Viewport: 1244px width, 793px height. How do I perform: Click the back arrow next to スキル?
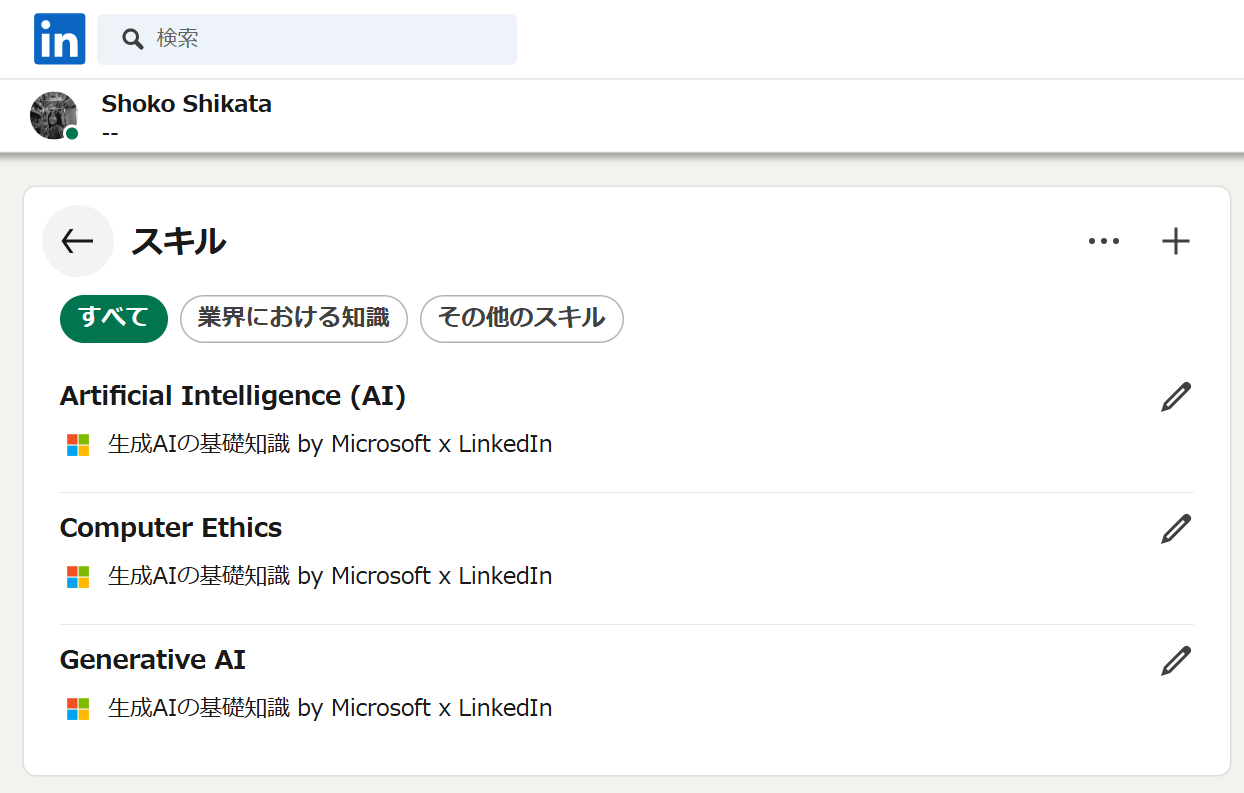tap(77, 241)
